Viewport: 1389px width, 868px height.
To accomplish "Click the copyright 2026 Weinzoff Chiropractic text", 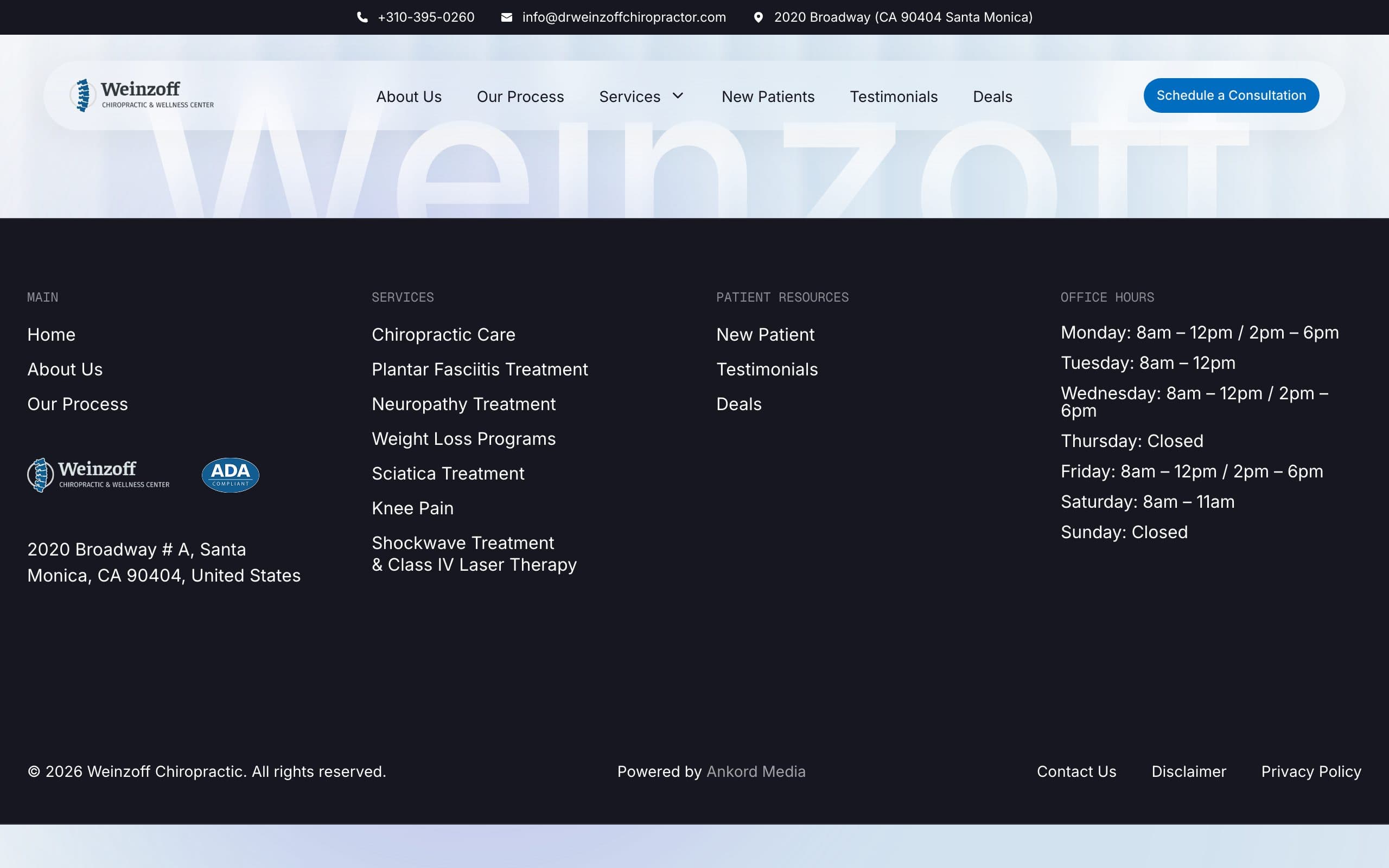I will [207, 771].
